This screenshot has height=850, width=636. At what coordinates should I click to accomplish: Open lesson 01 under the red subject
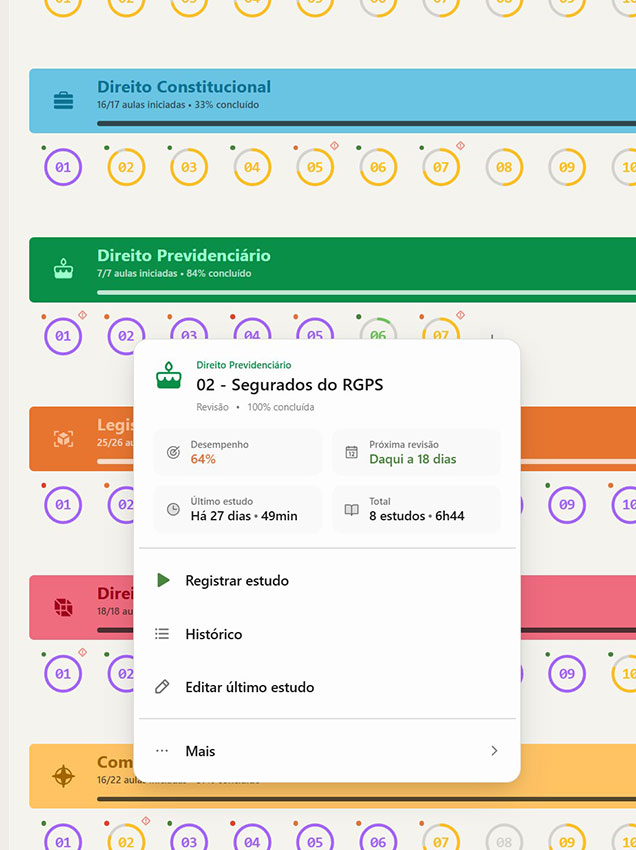coord(63,673)
